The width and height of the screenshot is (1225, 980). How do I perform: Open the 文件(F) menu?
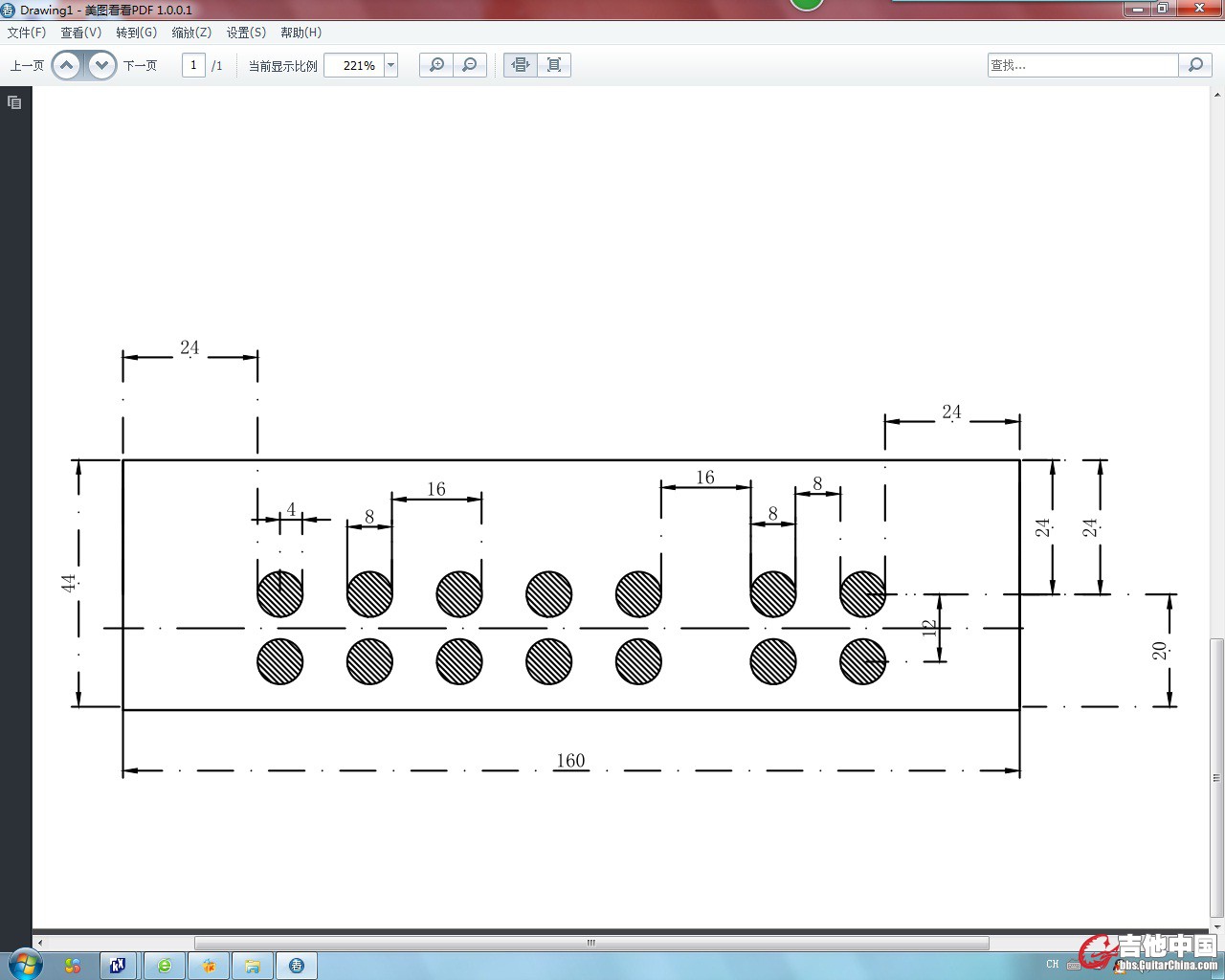(x=27, y=33)
